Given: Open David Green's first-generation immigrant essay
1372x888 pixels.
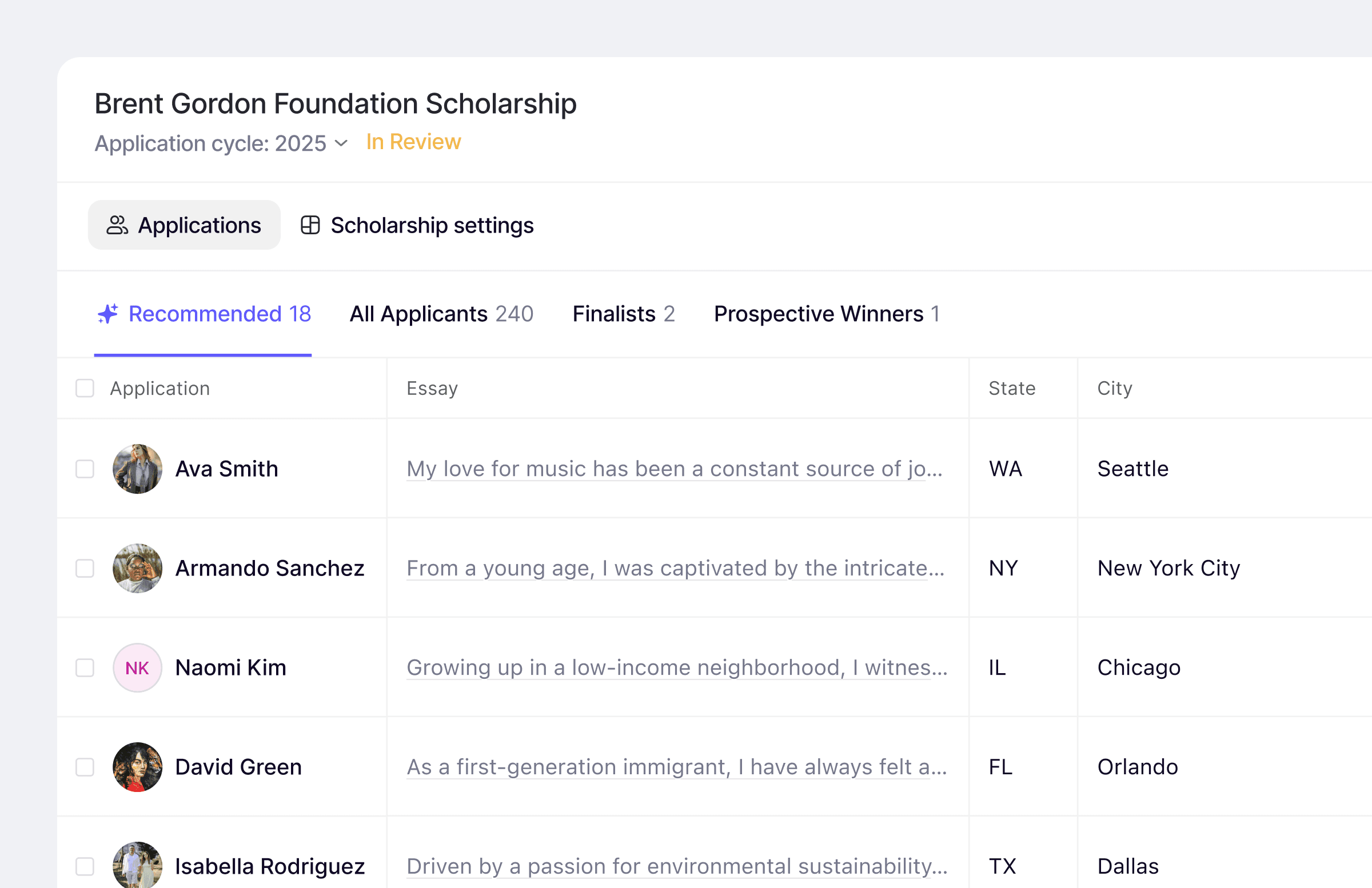Looking at the screenshot, I should [x=676, y=767].
